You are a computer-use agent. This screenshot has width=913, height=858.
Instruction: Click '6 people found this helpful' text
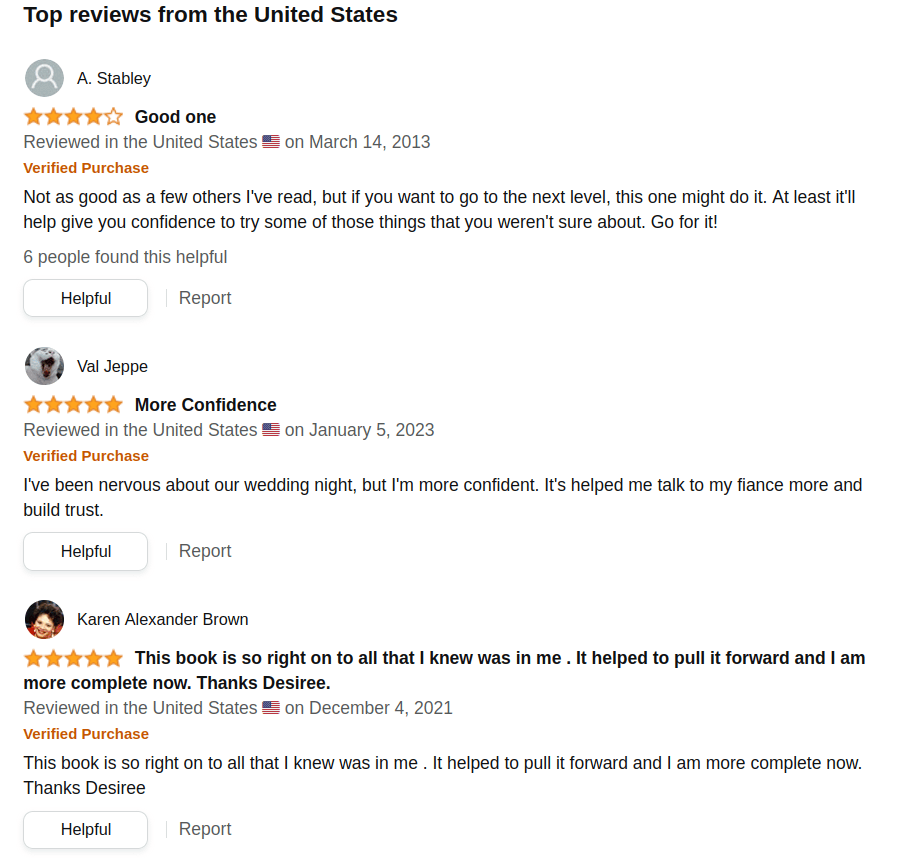pos(125,257)
